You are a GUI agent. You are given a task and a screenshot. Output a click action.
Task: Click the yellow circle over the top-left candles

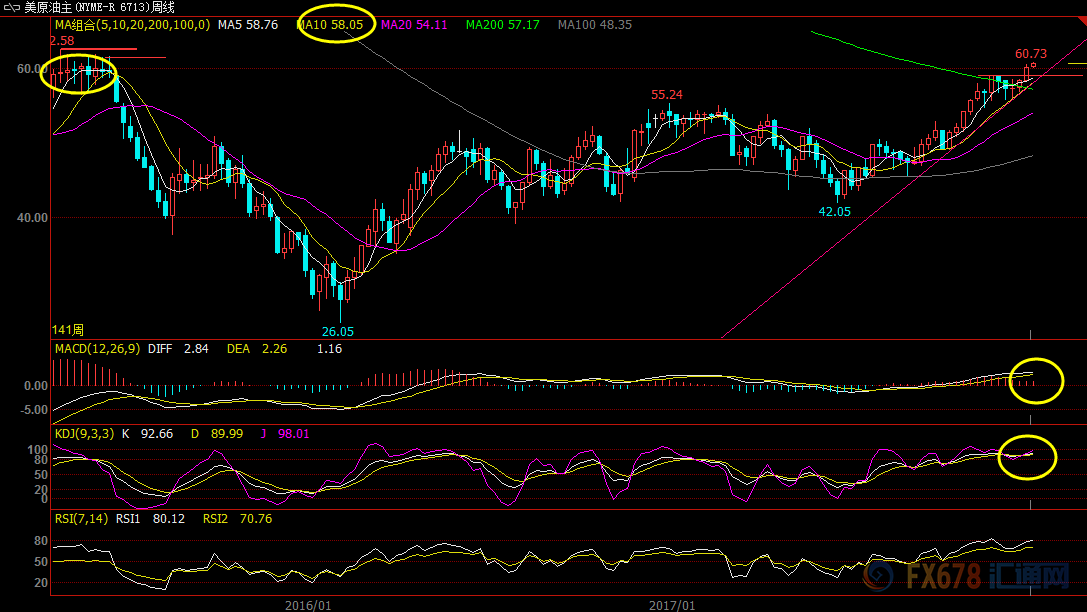(x=79, y=73)
